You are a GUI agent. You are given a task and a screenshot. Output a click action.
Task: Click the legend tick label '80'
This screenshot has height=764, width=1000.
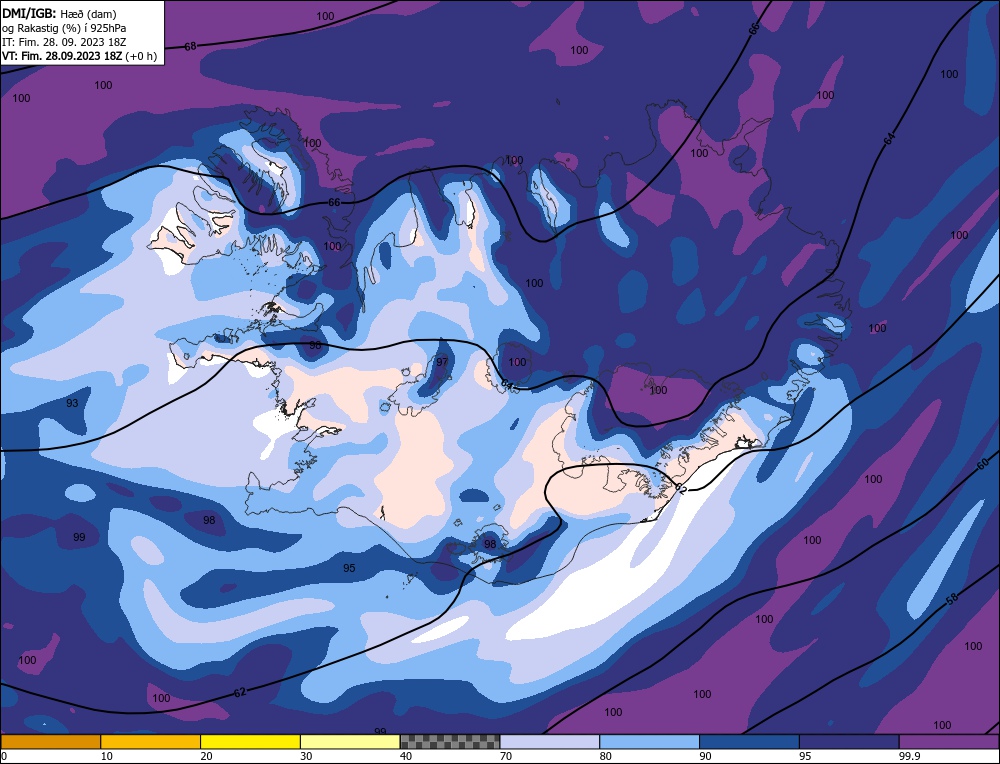click(x=606, y=756)
